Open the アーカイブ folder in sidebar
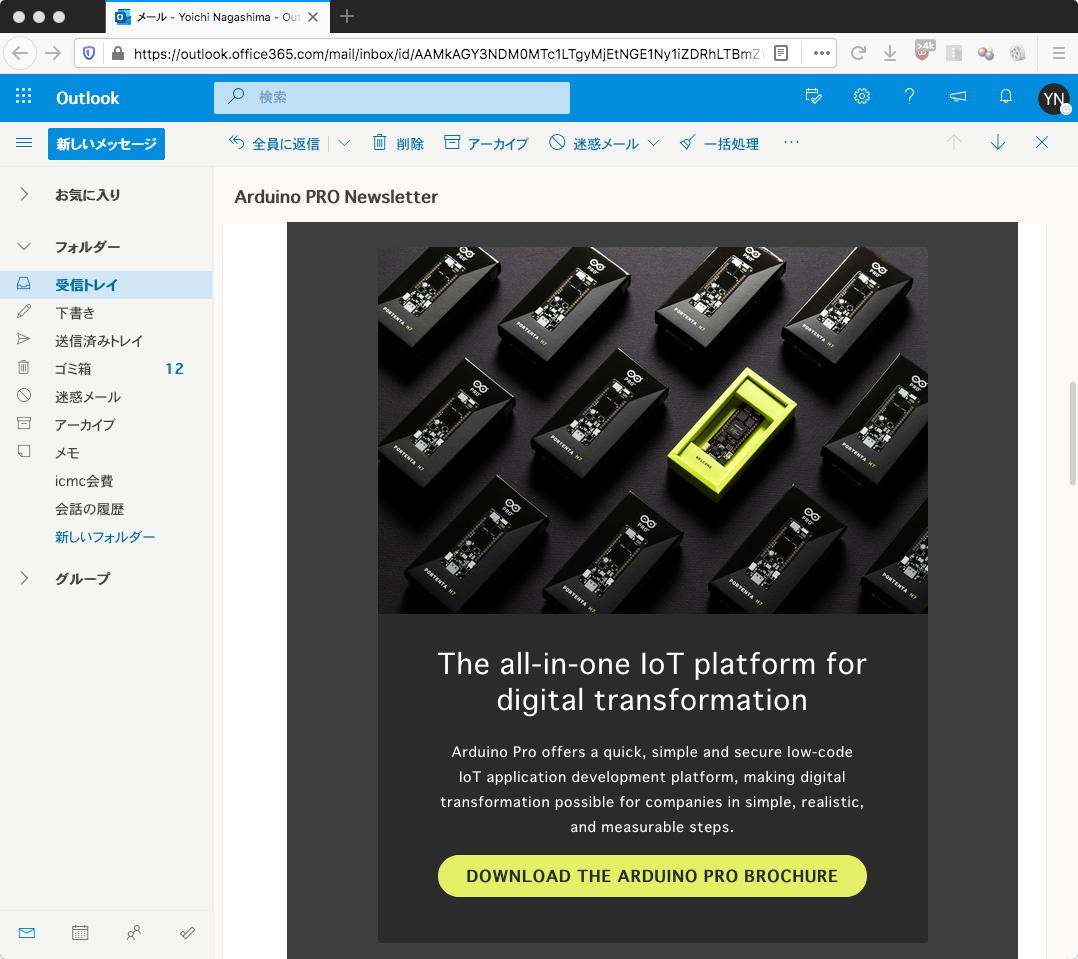Screen dimensions: 1078x959 point(106,425)
